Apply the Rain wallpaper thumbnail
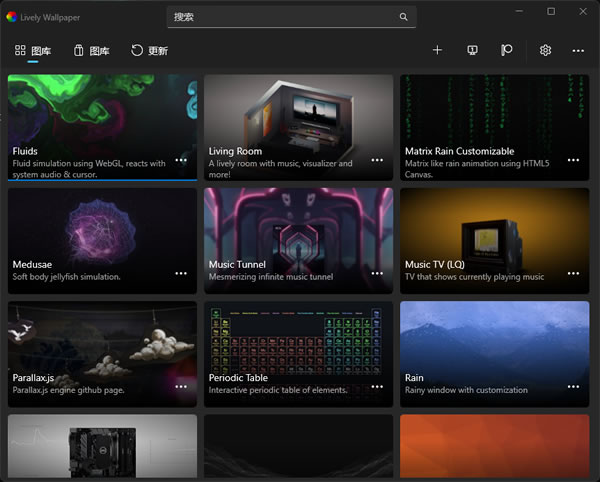600x482 pixels. click(494, 340)
